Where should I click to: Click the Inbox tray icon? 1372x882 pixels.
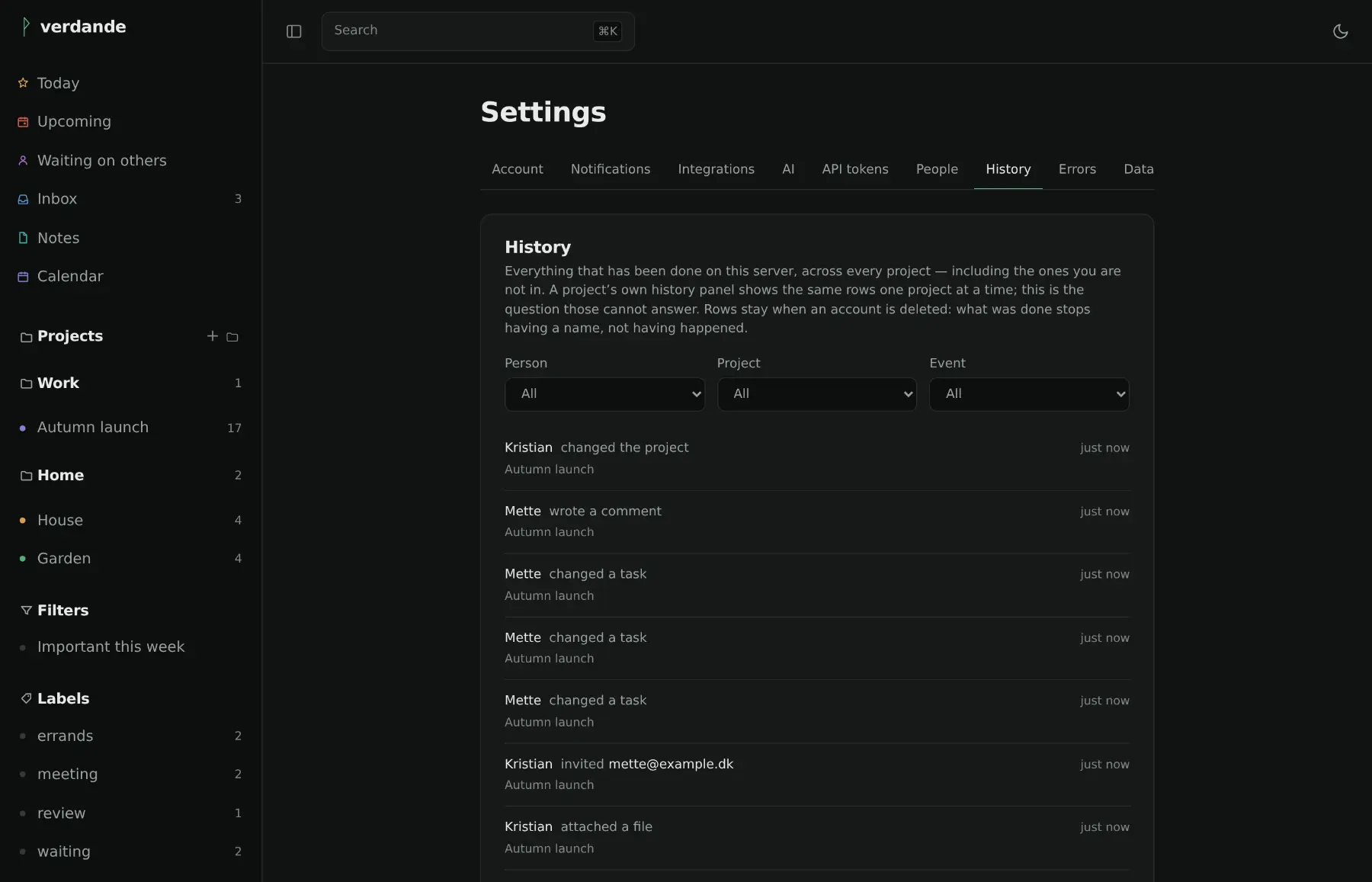[23, 199]
